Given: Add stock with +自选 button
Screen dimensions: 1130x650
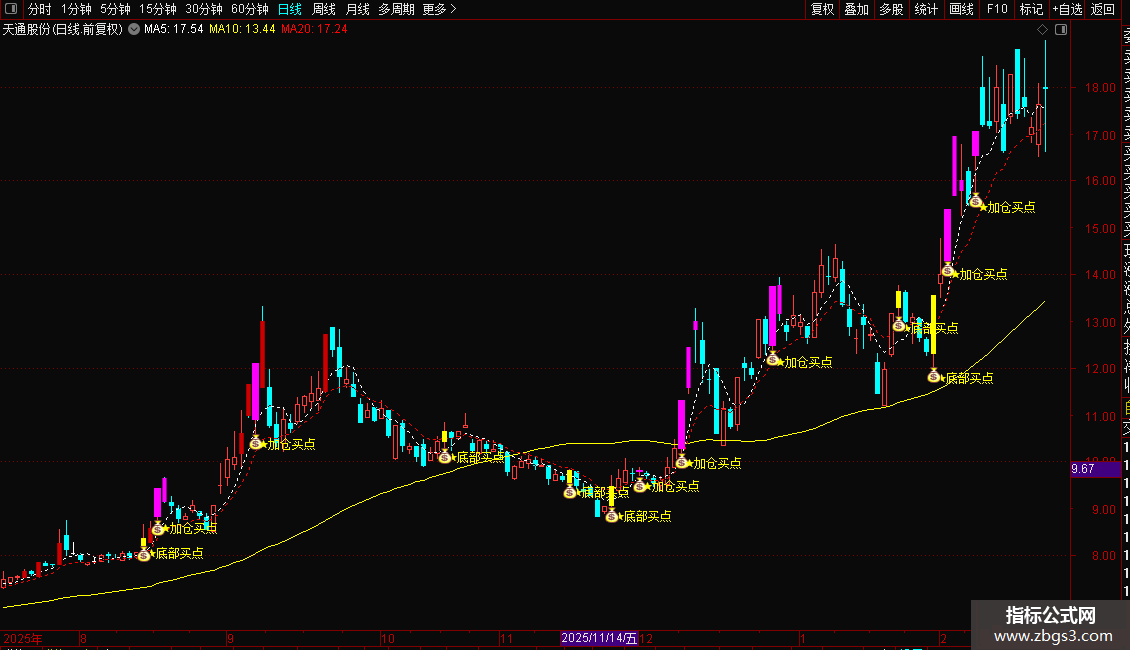Looking at the screenshot, I should [1067, 9].
